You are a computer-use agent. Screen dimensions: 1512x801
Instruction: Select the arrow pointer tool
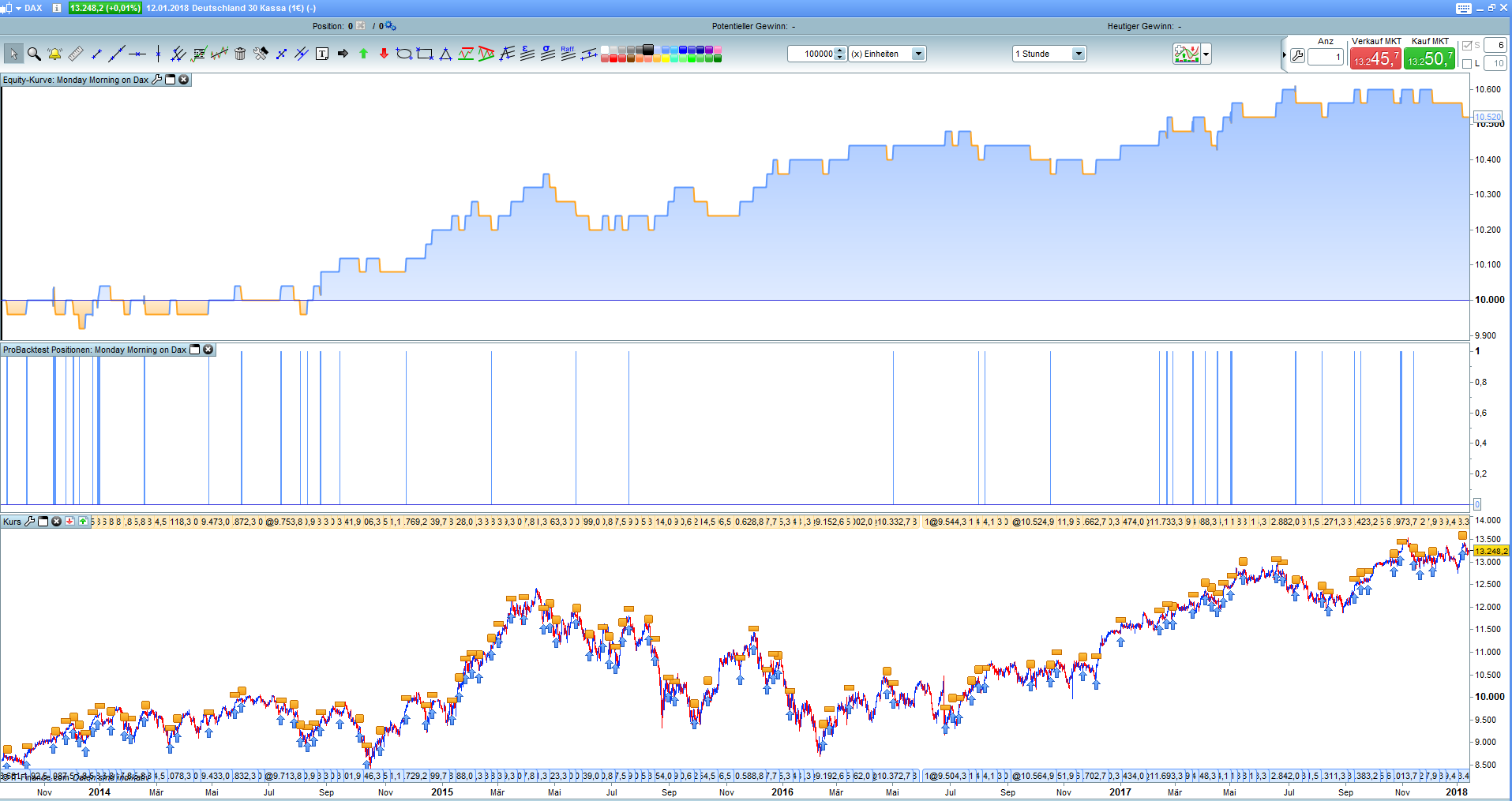(x=13, y=54)
